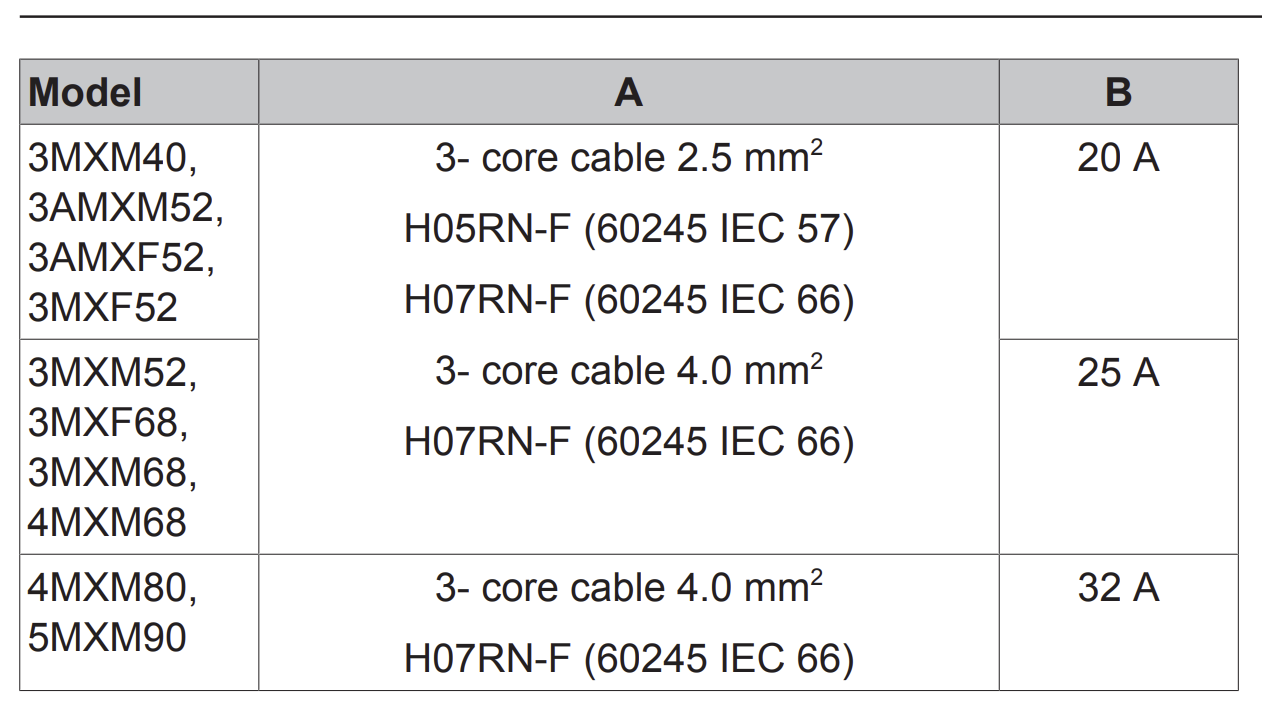Screen dimensions: 1262x701
Task: Click the column B header
Action: pyautogui.click(x=1118, y=92)
